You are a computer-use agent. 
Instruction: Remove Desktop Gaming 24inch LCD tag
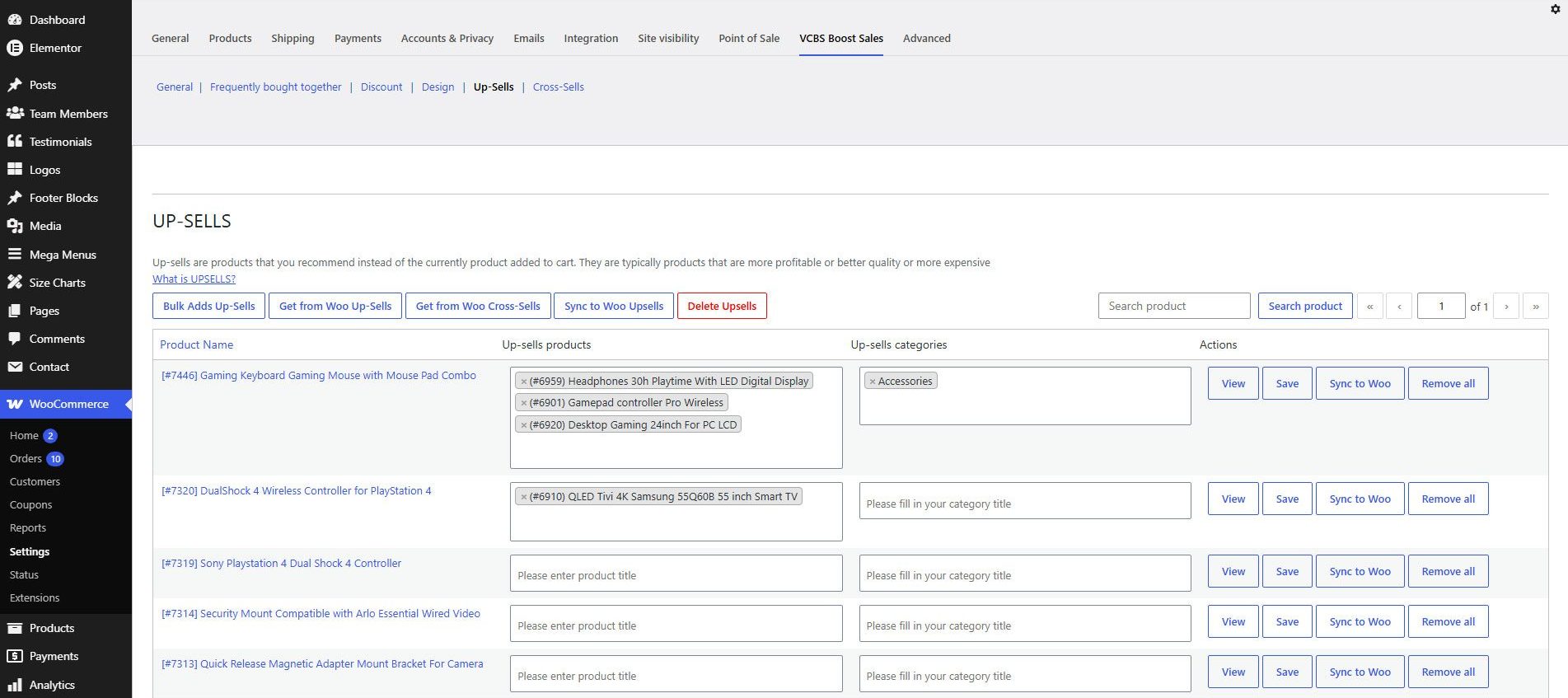523,425
